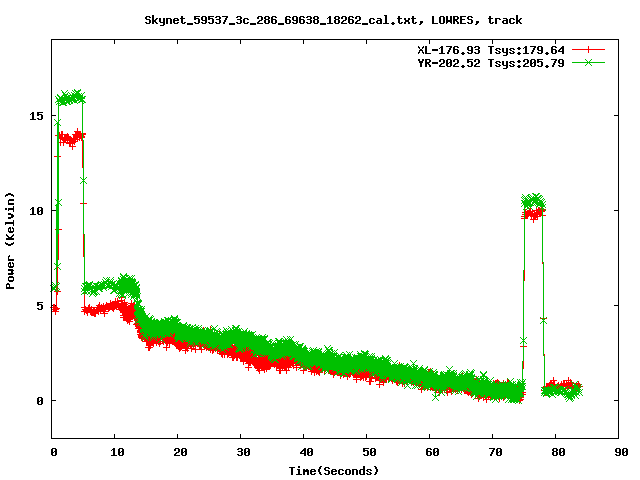Click the x-axis tick label 60
This screenshot has height=480, width=640.
[x=432, y=452]
